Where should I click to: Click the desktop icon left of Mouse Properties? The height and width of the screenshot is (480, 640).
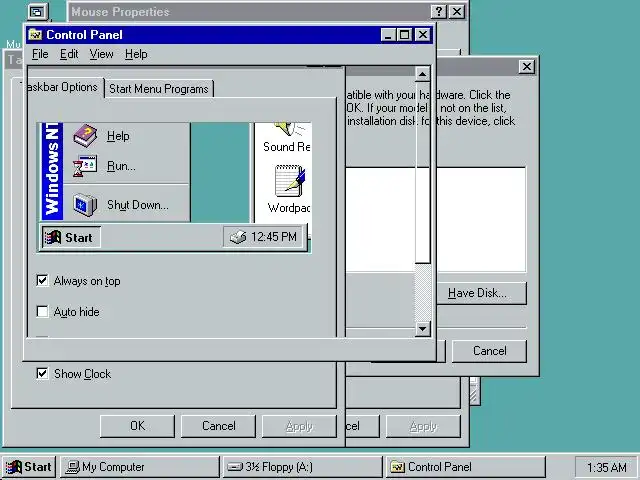click(x=38, y=11)
